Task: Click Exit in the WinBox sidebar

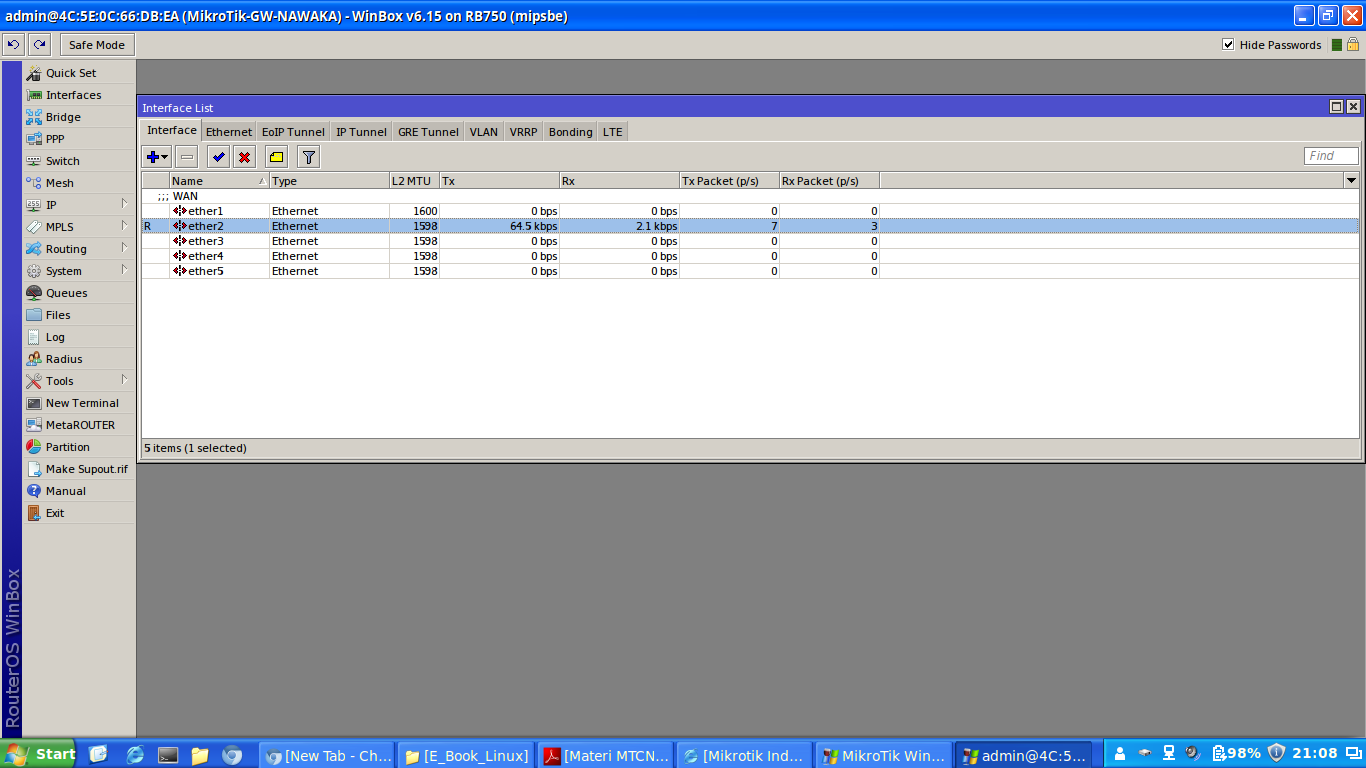Action: (78, 513)
